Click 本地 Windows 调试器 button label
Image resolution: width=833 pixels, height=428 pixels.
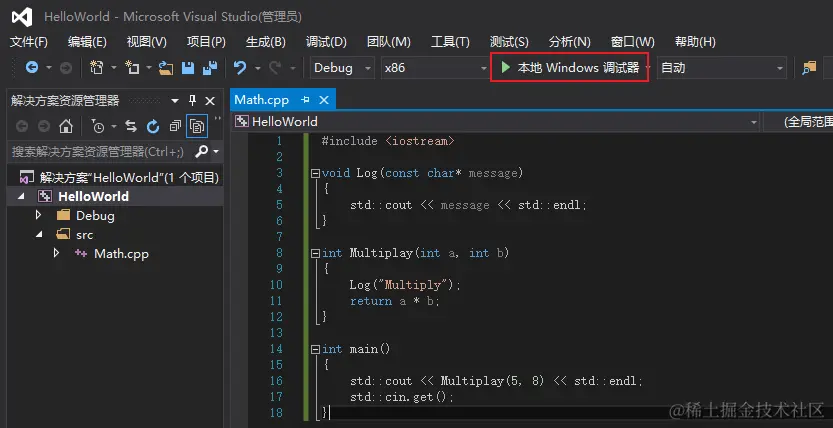tap(579, 67)
